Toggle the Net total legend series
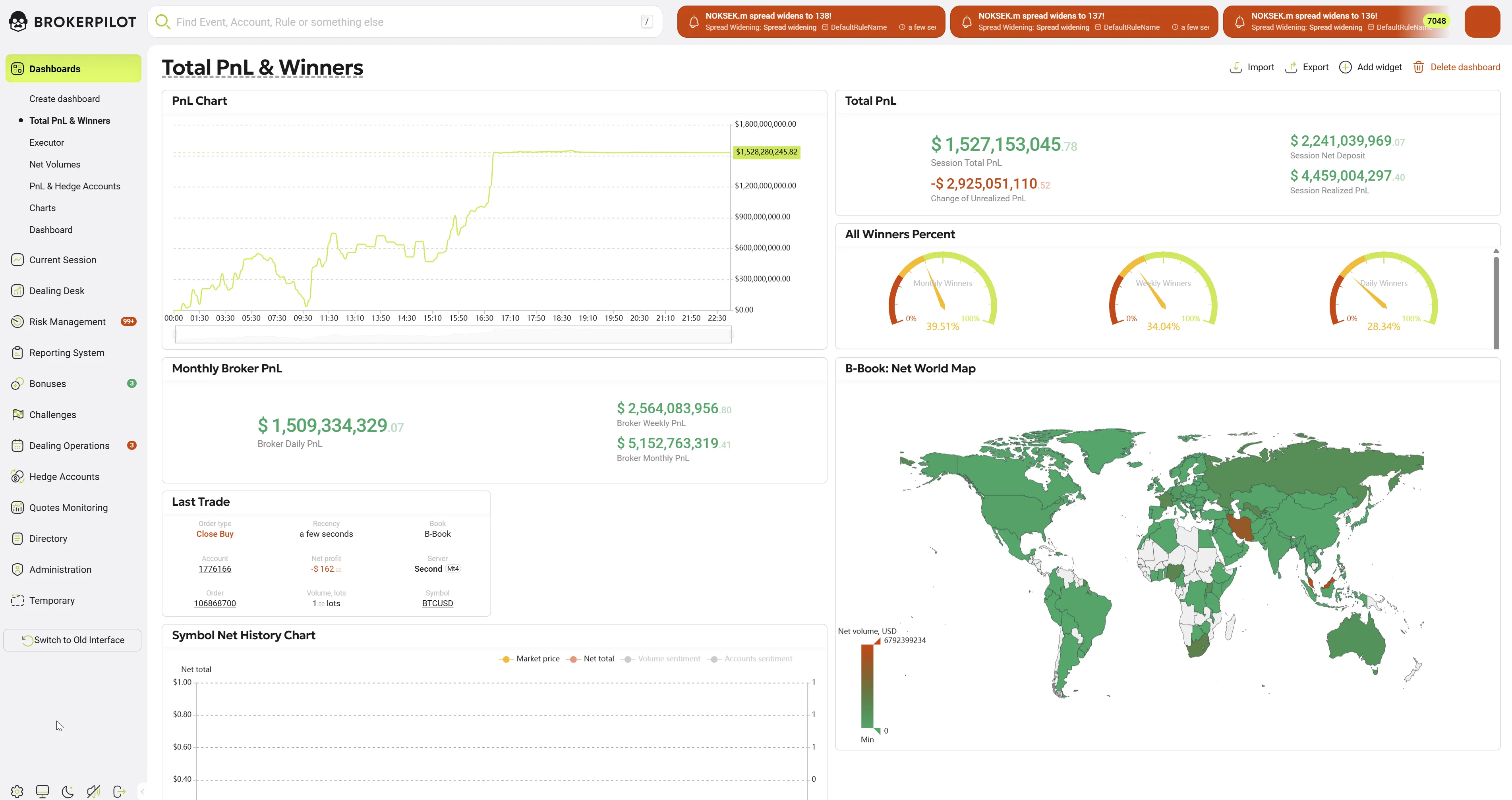1512x800 pixels. 590,659
